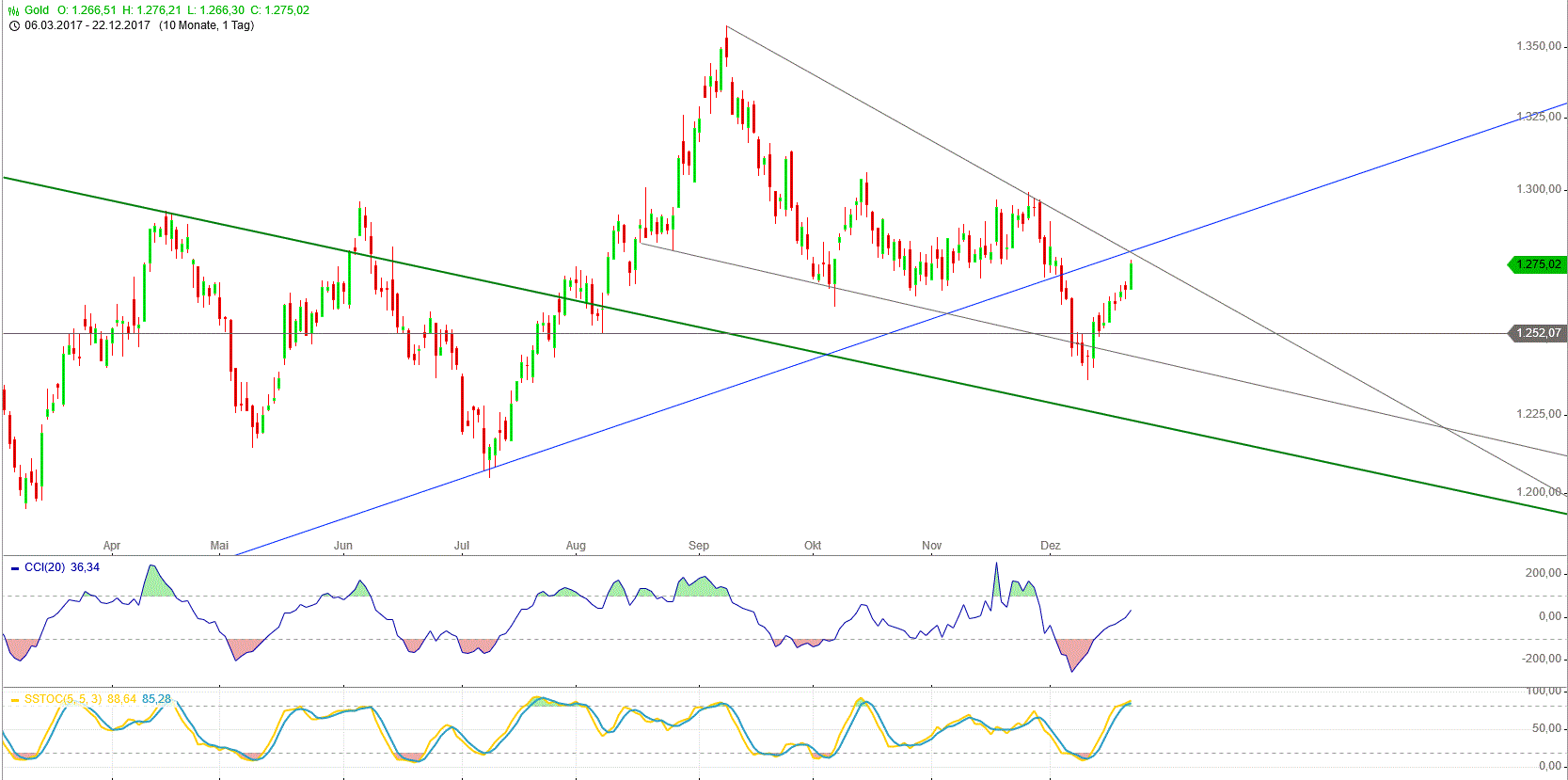This screenshot has width=1568, height=780.
Task: Click the date range 06.03.2017 - 22.12.2017
Action: 87,25
